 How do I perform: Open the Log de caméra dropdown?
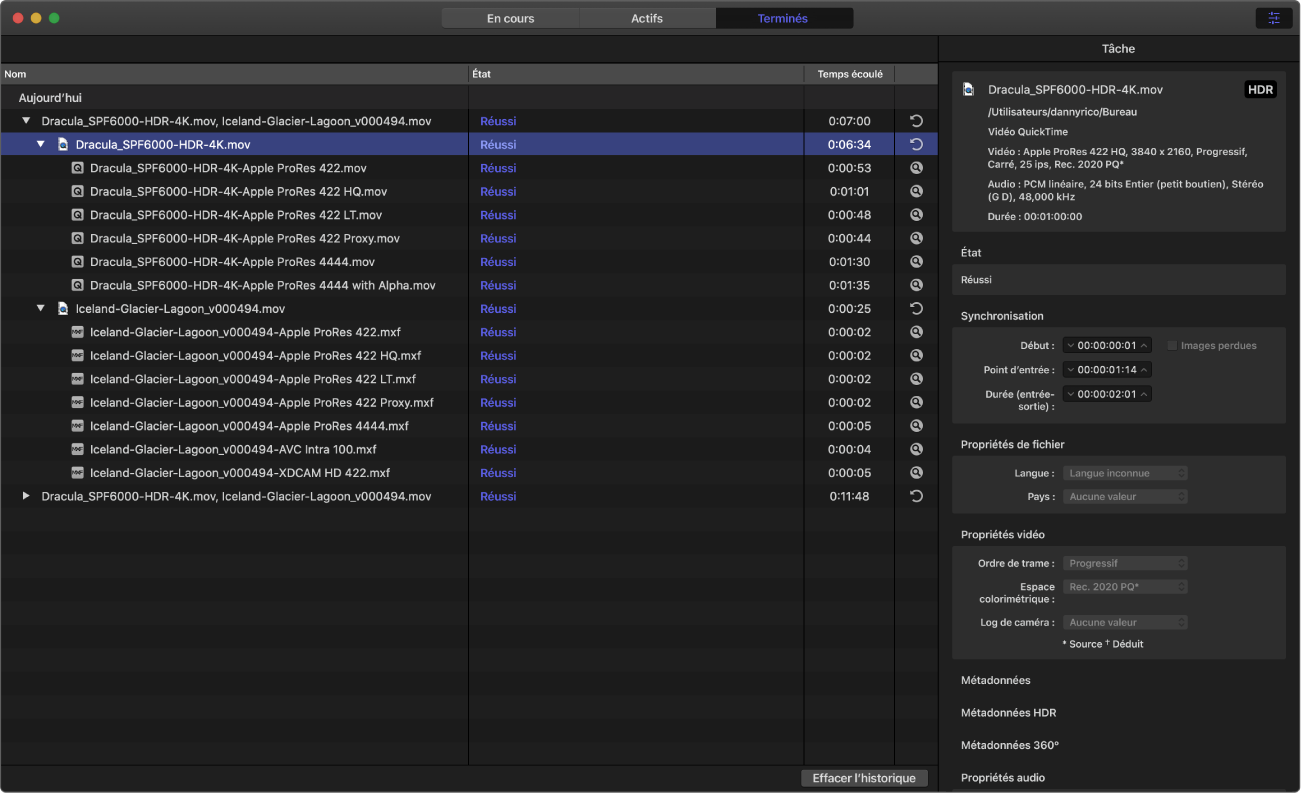click(x=1126, y=622)
